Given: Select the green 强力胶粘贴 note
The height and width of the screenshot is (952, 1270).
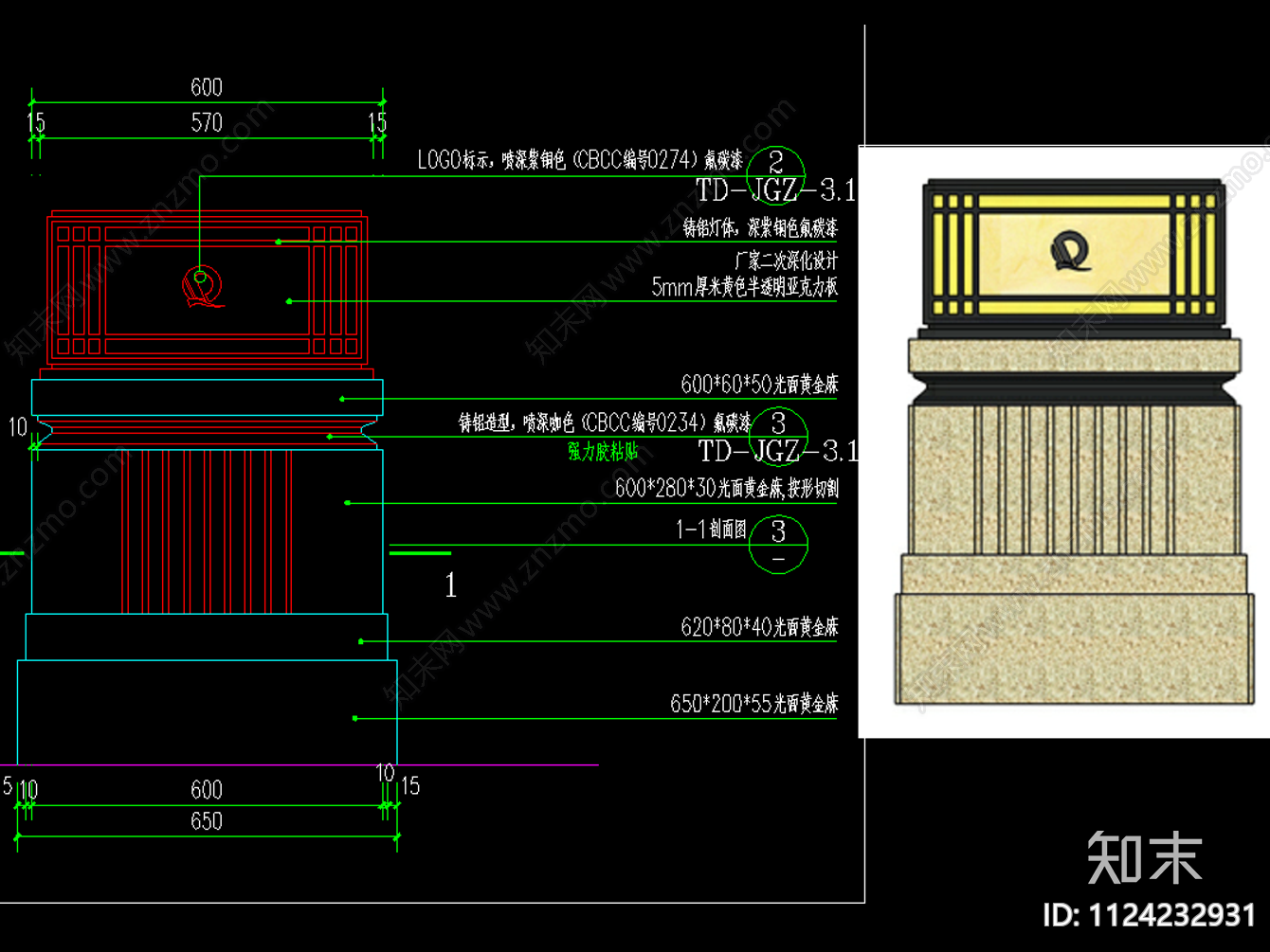Looking at the screenshot, I should pos(603,452).
